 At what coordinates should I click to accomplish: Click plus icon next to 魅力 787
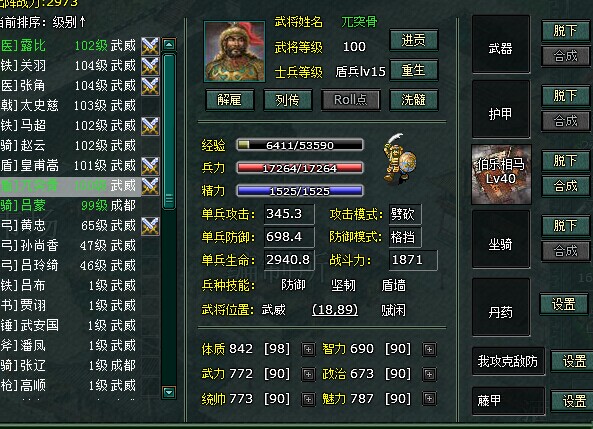click(x=429, y=398)
